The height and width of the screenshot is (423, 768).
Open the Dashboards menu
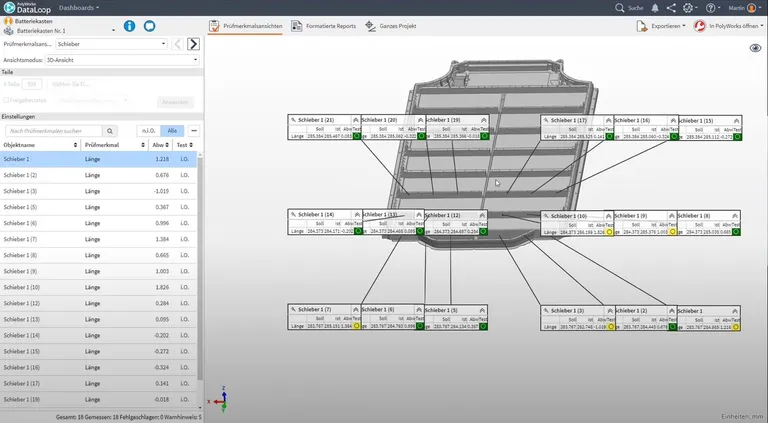79,8
